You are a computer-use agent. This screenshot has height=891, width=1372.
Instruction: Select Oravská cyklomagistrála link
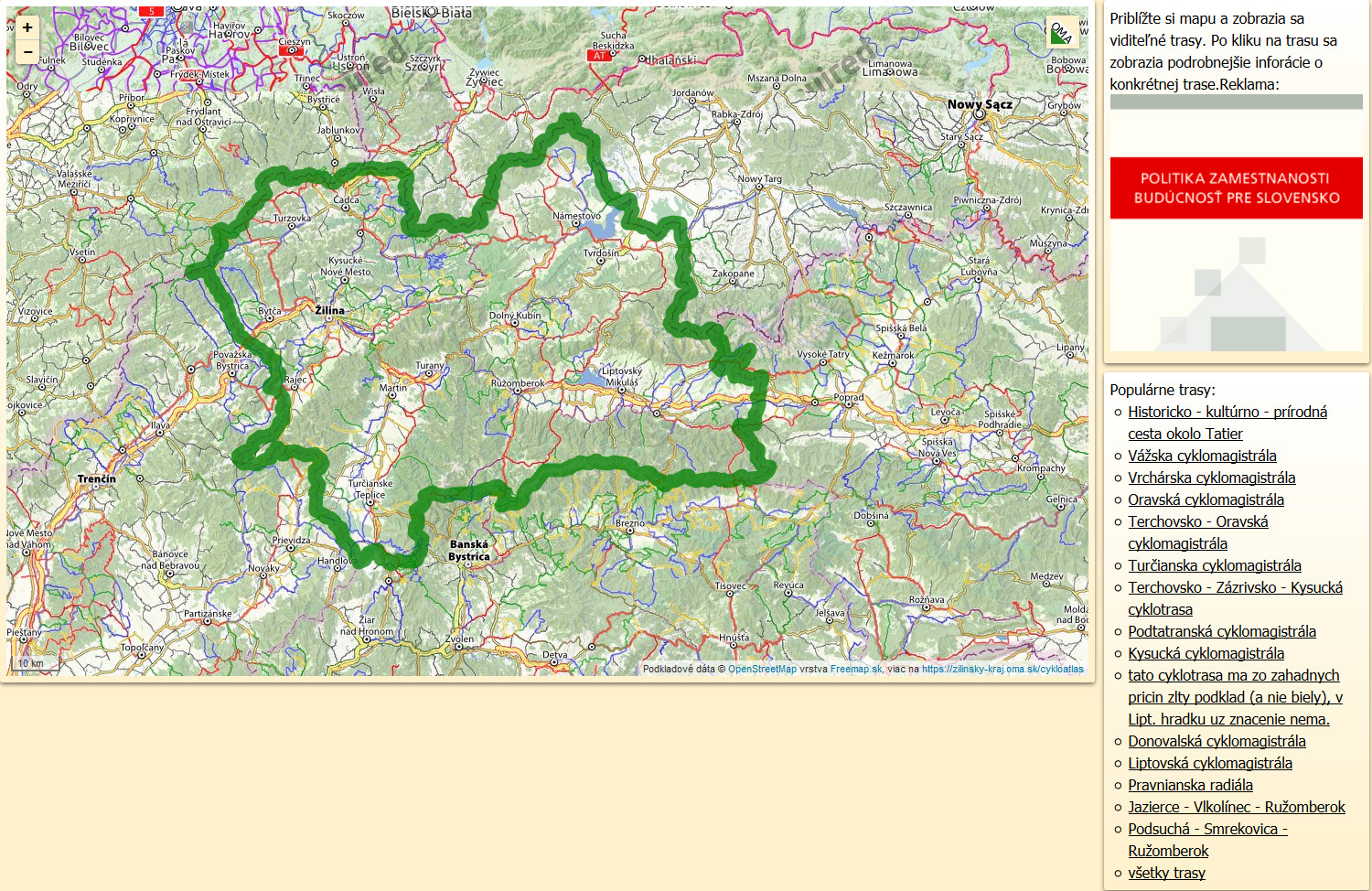tap(1206, 499)
